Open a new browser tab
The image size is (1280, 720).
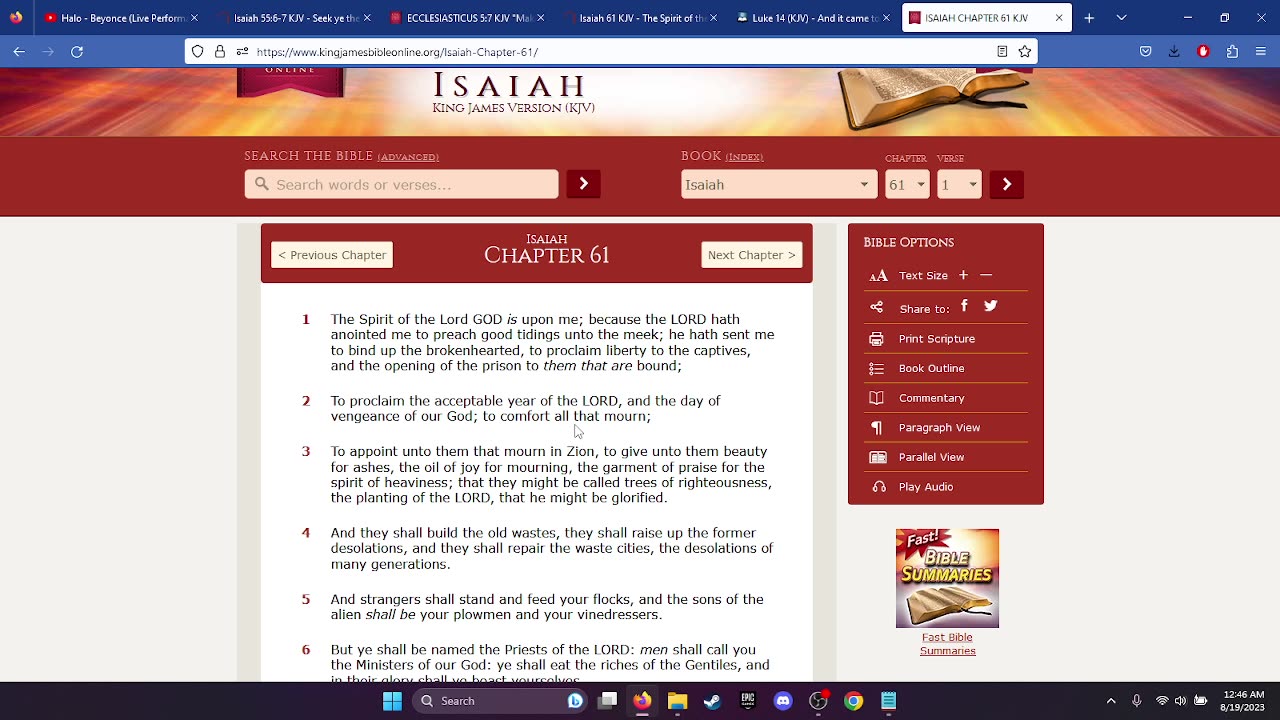[x=1089, y=18]
